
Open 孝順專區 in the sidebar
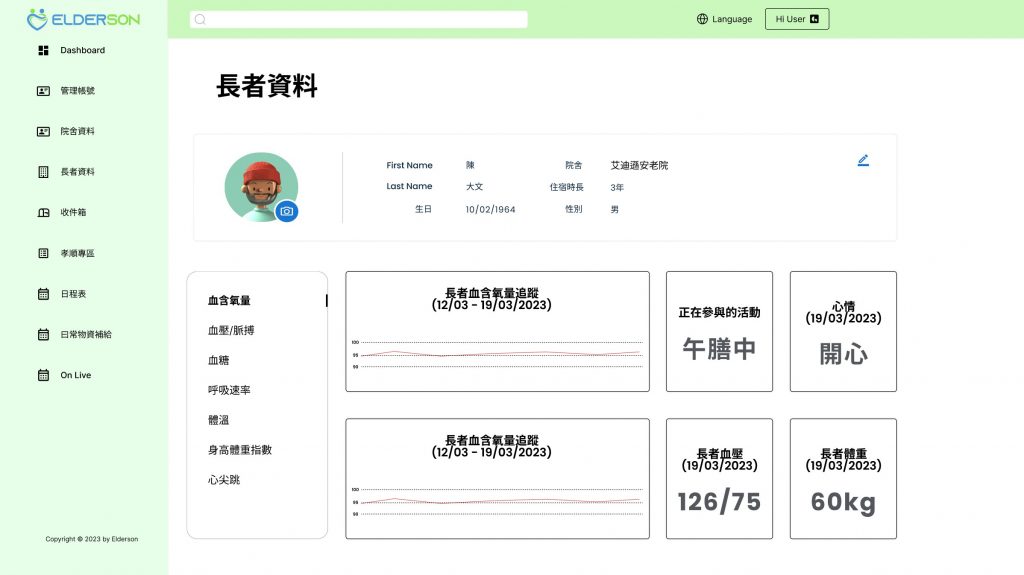pos(77,254)
